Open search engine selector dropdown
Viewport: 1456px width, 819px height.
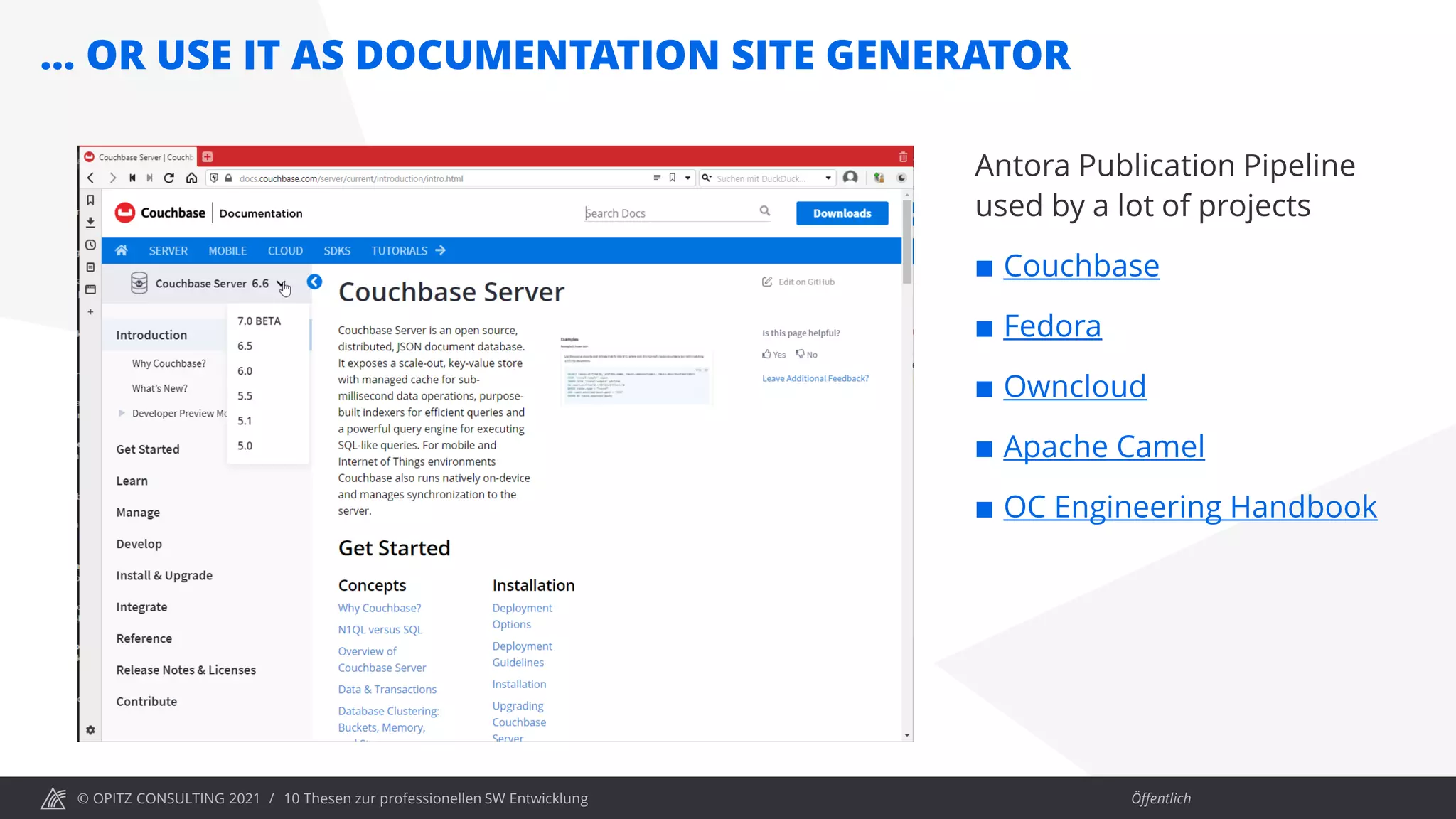(707, 178)
